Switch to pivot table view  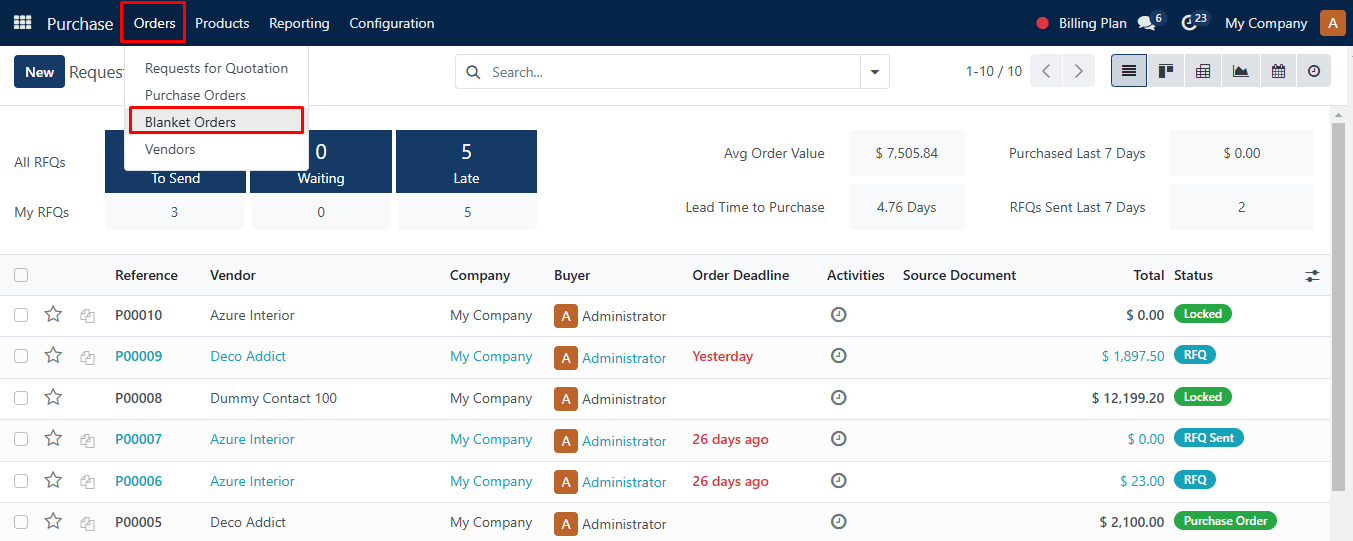point(1203,71)
